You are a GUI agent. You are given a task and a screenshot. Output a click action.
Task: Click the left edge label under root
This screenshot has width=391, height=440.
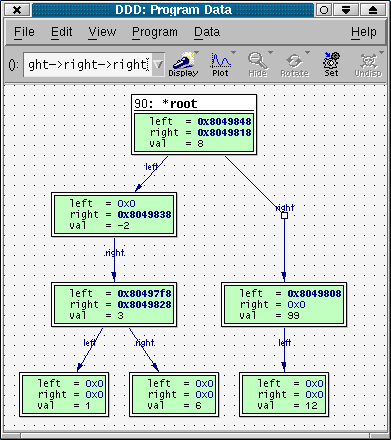coord(151,167)
